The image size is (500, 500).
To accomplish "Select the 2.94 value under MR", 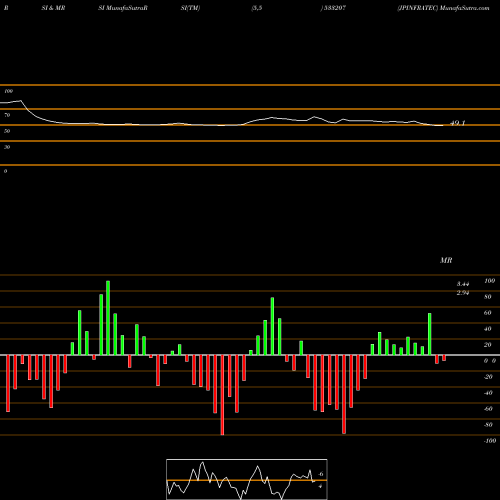I will pyautogui.click(x=463, y=293).
